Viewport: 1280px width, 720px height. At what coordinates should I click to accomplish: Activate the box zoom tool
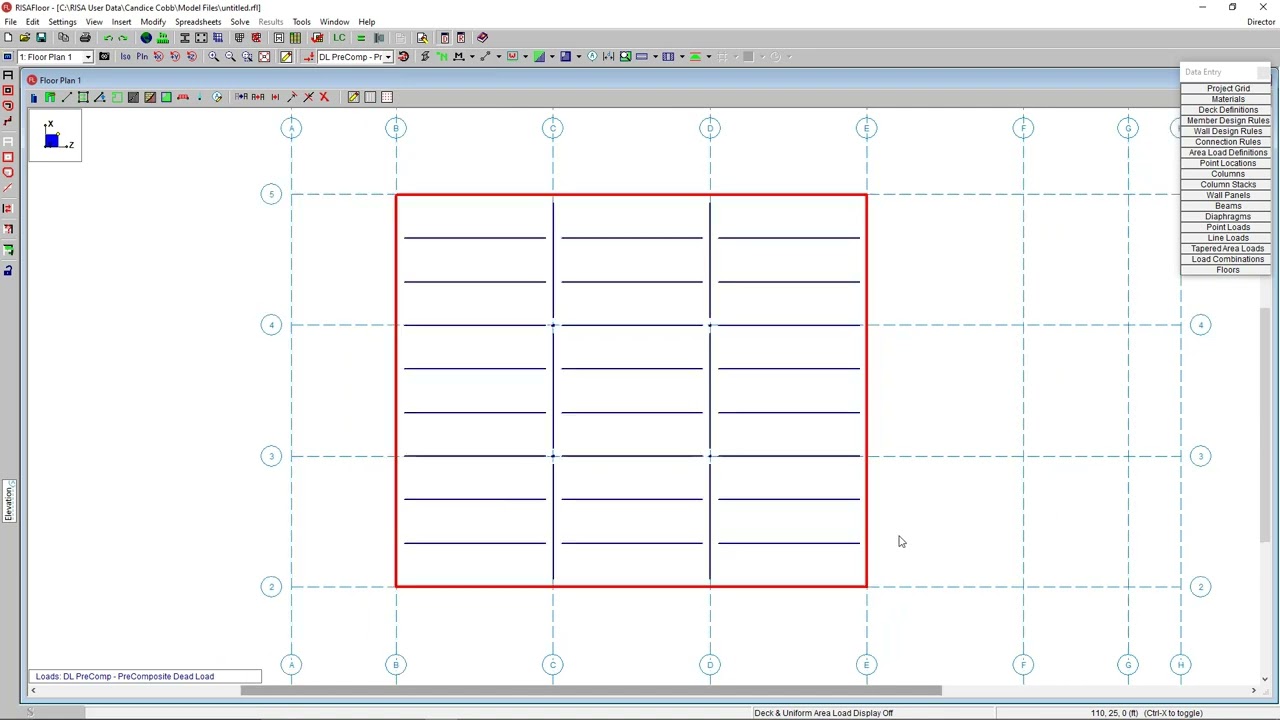coord(247,57)
